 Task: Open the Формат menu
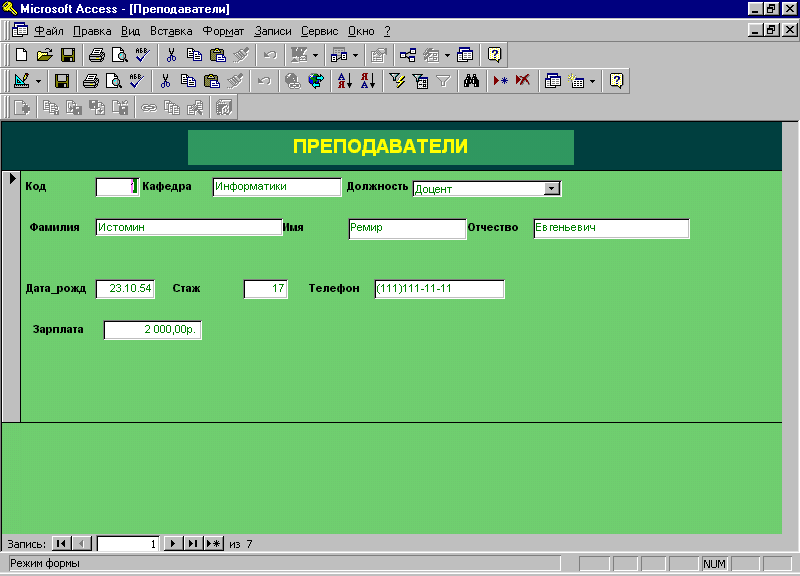pos(223,31)
